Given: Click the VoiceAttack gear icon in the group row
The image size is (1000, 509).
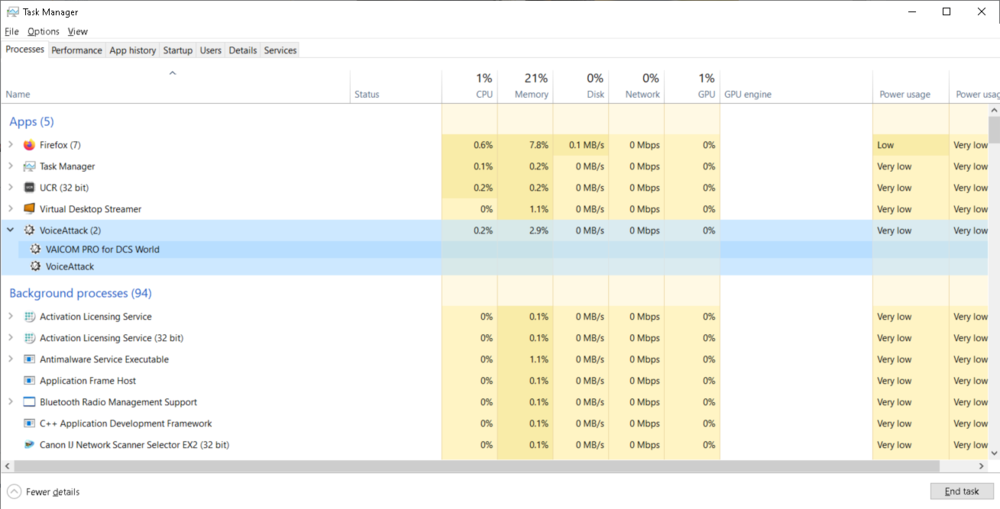Looking at the screenshot, I should coord(29,230).
